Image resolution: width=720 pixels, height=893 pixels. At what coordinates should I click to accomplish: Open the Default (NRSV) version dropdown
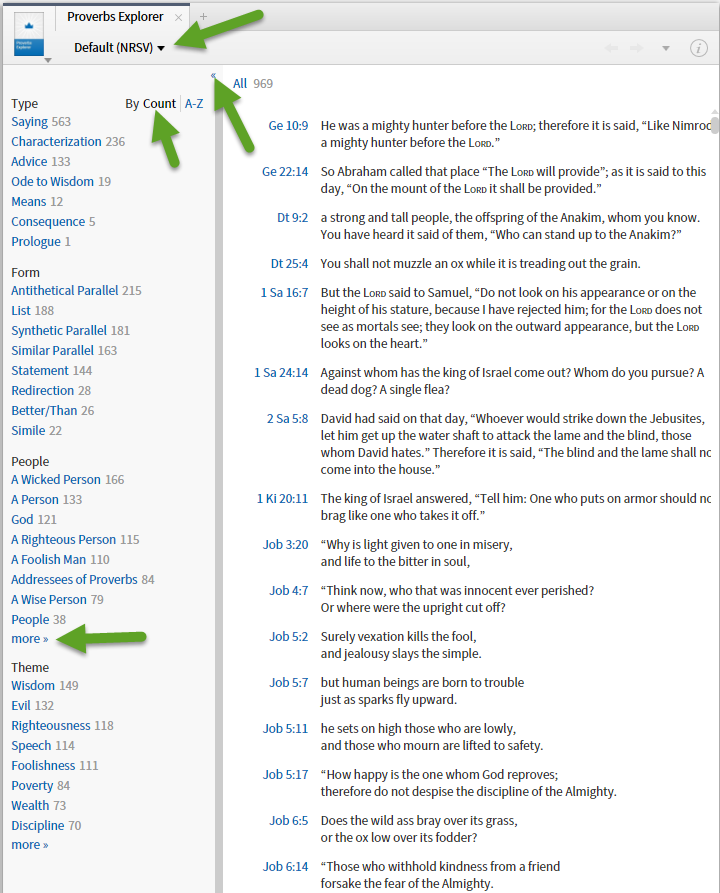pos(119,48)
